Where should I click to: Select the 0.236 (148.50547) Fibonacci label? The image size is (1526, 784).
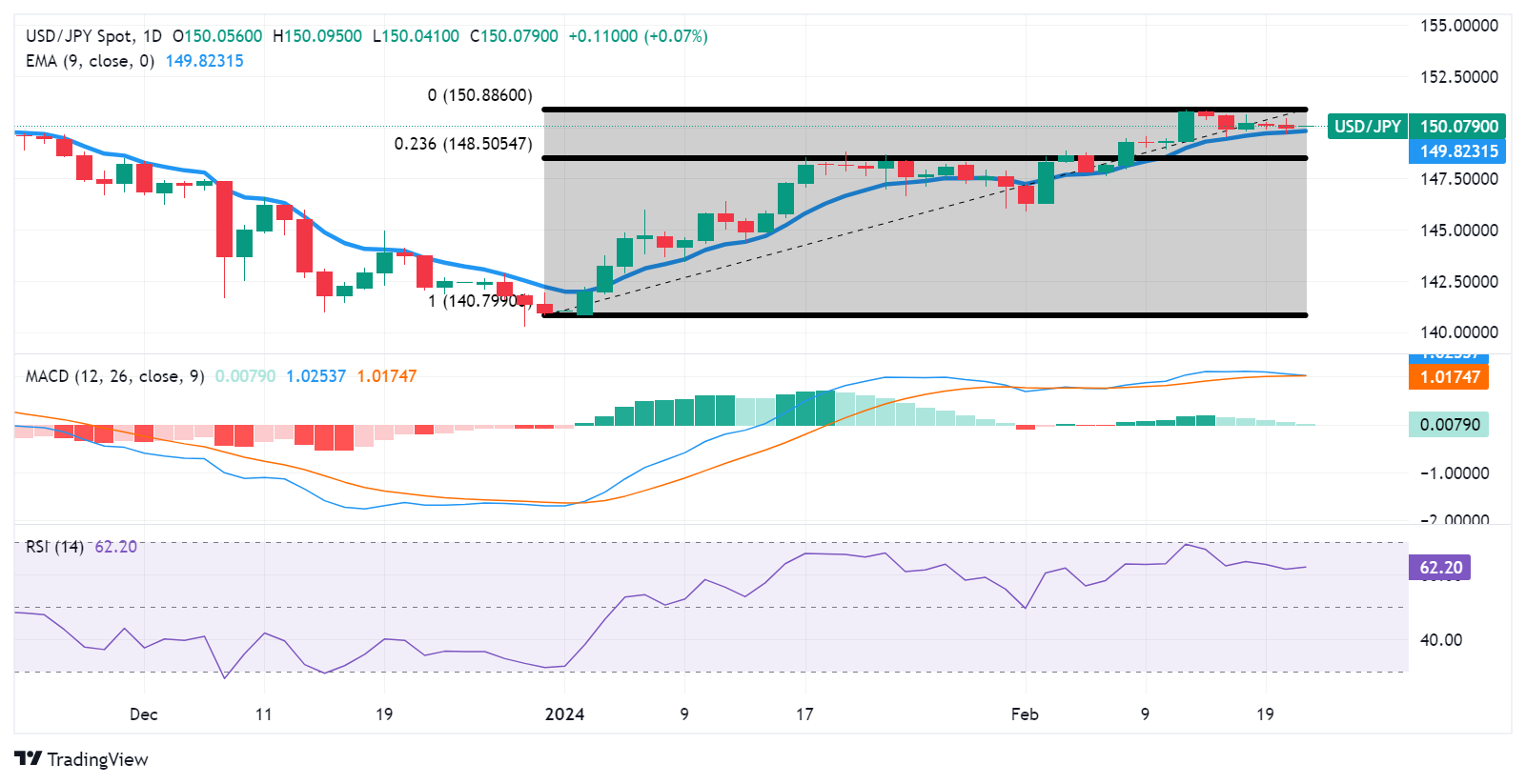point(463,144)
